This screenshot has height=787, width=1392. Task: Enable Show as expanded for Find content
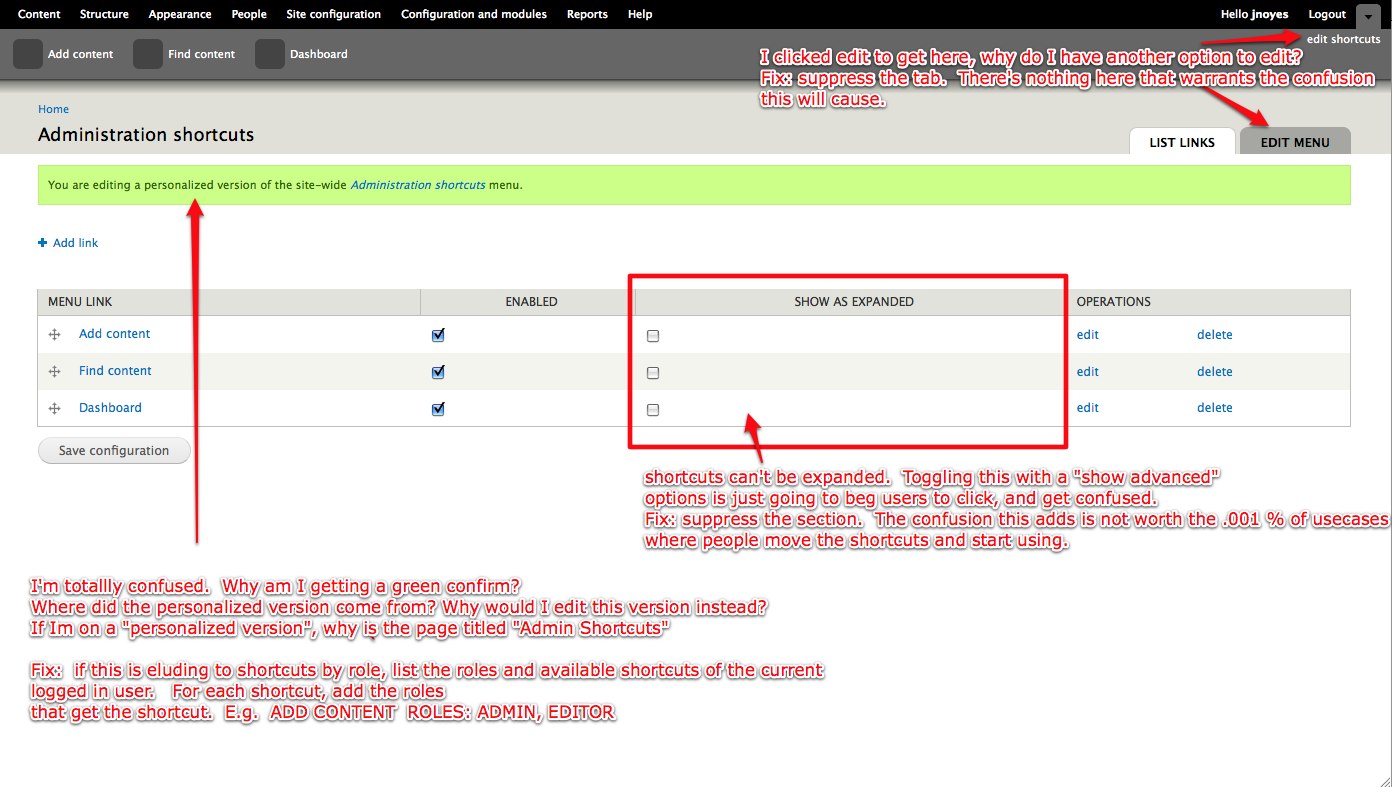pos(653,372)
